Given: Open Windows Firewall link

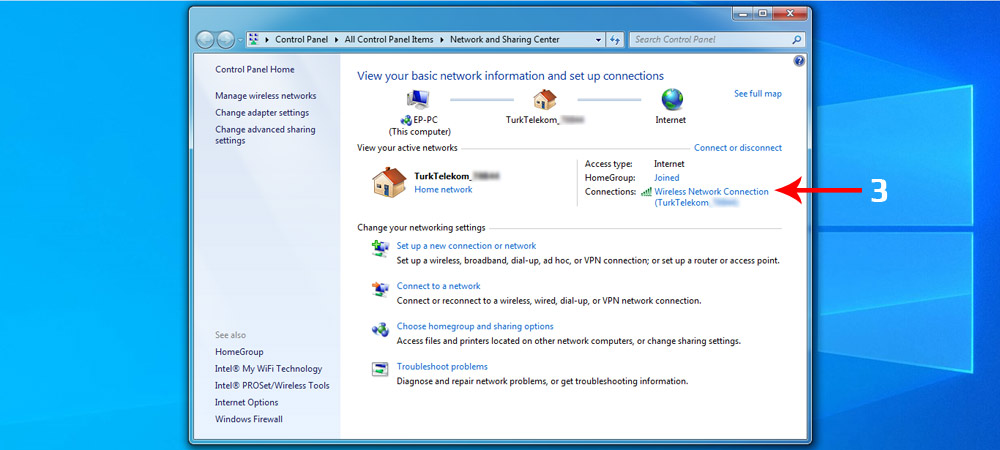Looking at the screenshot, I should pos(249,419).
